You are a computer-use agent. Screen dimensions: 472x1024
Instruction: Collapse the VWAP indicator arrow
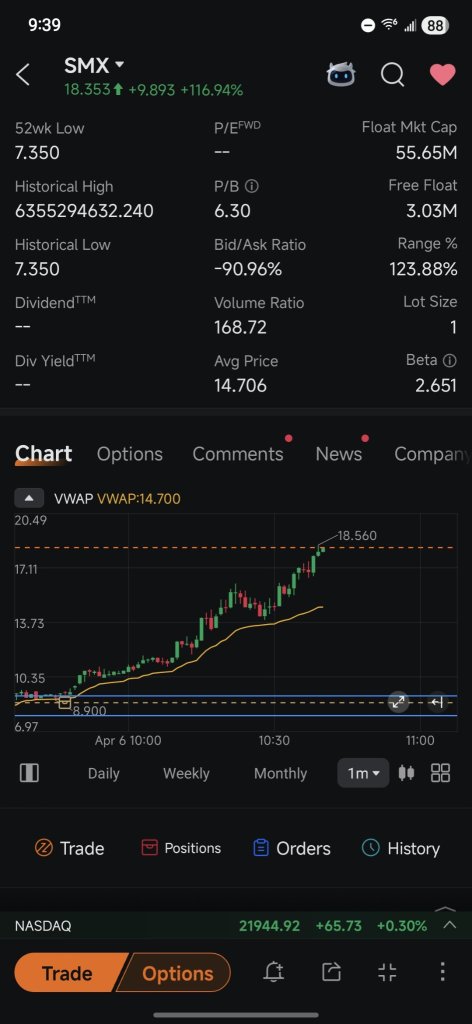(29, 498)
